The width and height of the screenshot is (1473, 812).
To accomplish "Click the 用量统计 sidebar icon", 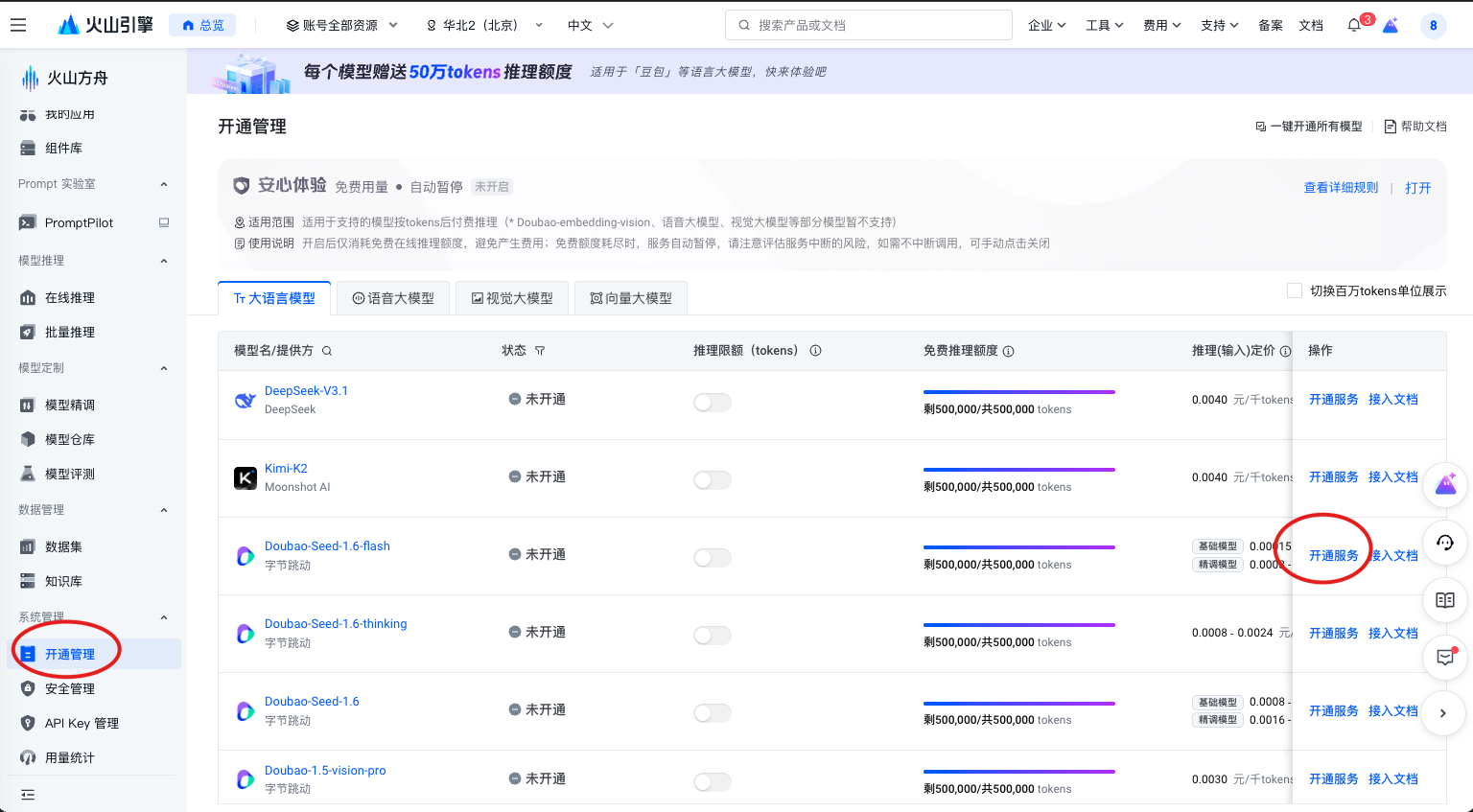I will [28, 757].
